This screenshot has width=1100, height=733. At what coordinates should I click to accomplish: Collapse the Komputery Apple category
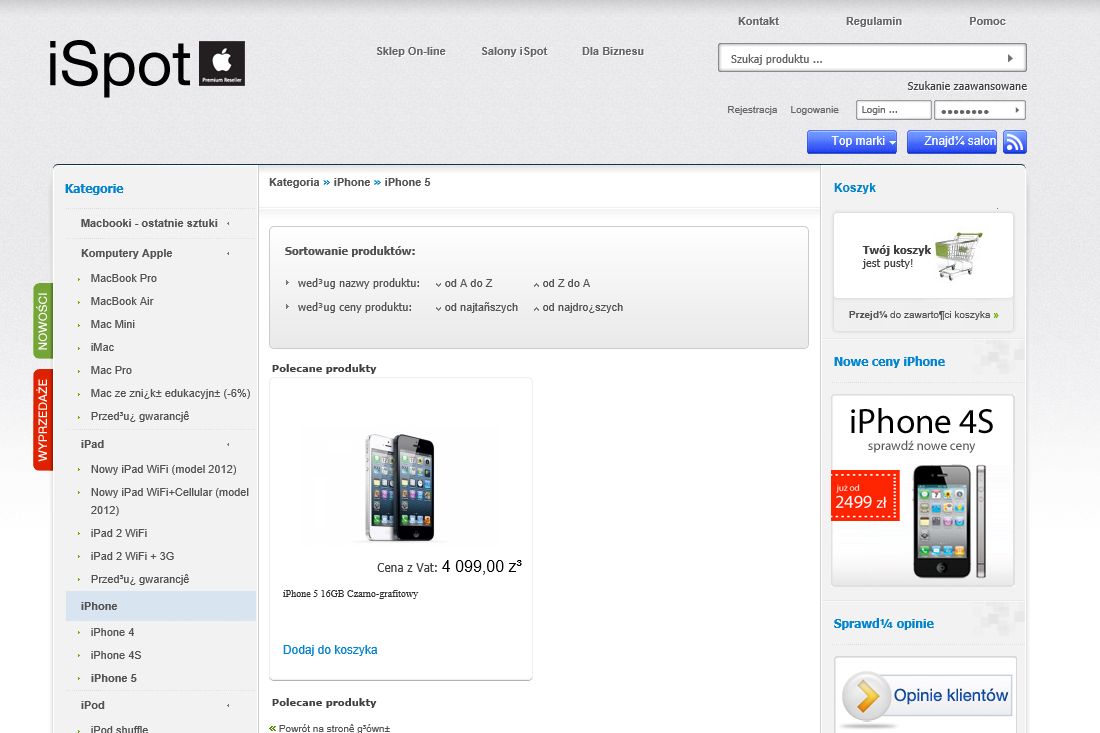click(228, 253)
